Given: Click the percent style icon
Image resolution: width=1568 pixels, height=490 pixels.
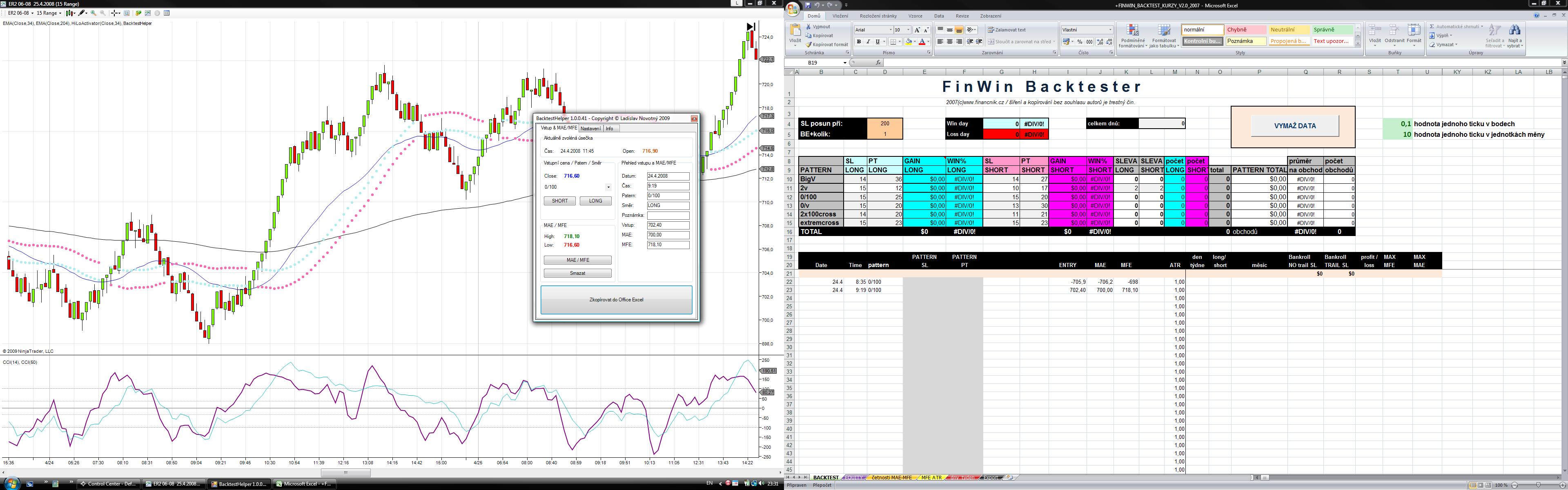Looking at the screenshot, I should 1080,42.
